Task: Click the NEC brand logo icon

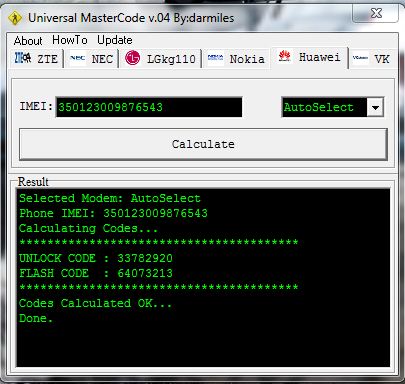Action: pos(77,58)
